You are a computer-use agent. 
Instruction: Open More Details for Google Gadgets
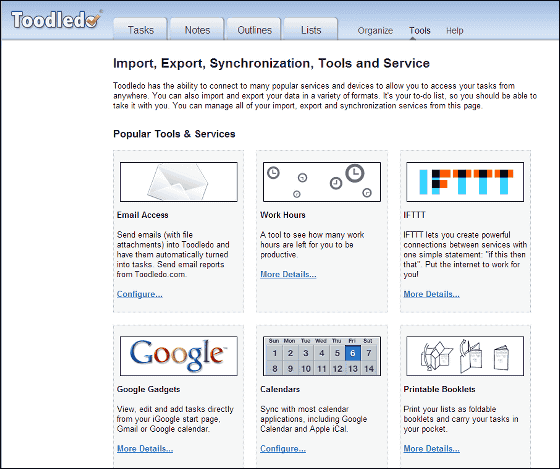pos(145,449)
